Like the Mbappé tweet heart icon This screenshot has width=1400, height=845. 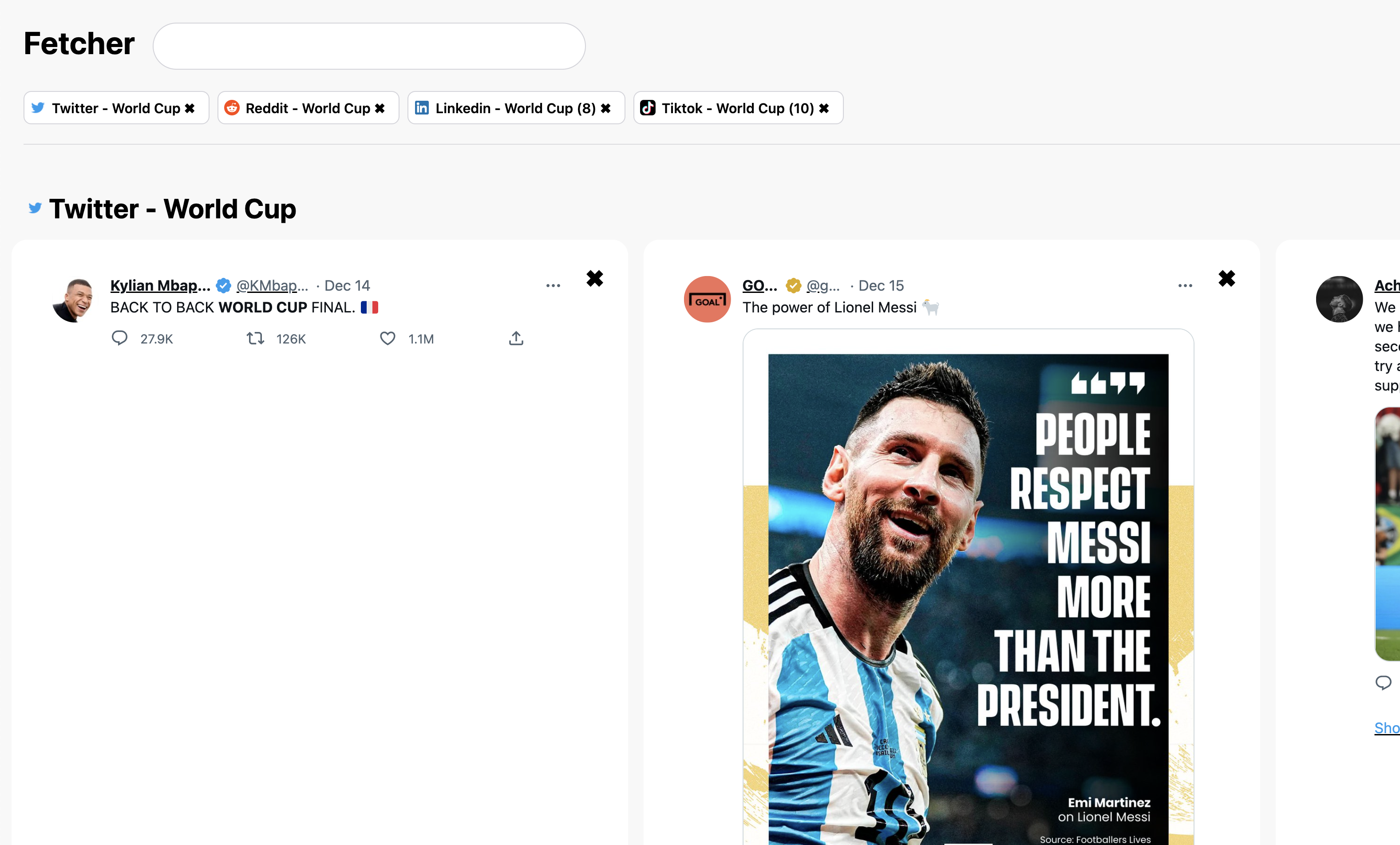pos(388,338)
